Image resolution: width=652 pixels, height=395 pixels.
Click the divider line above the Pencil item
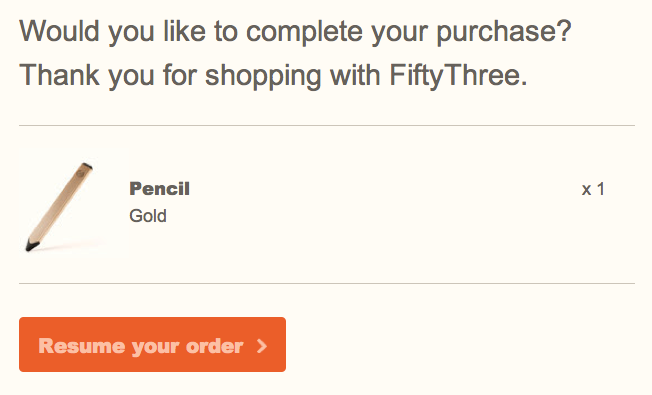tap(327, 125)
